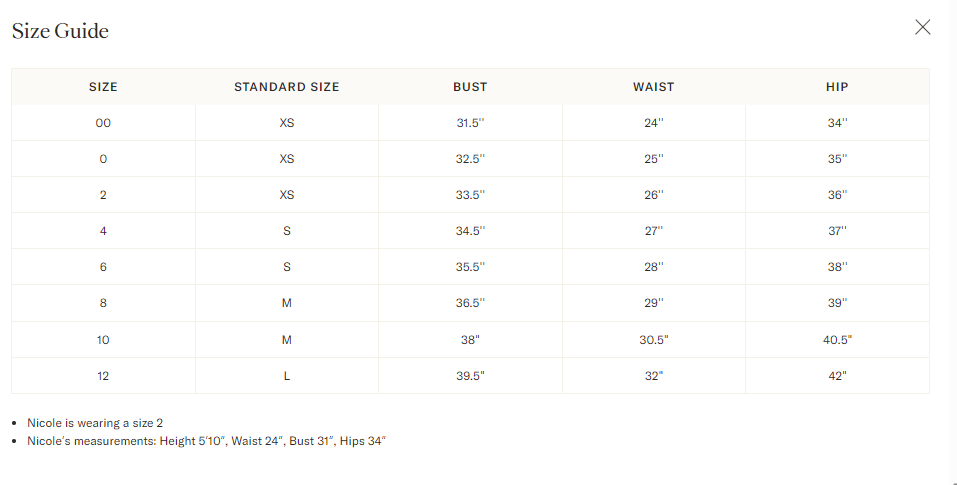
Task: Click the 36.5'' bust value
Action: [x=470, y=304]
